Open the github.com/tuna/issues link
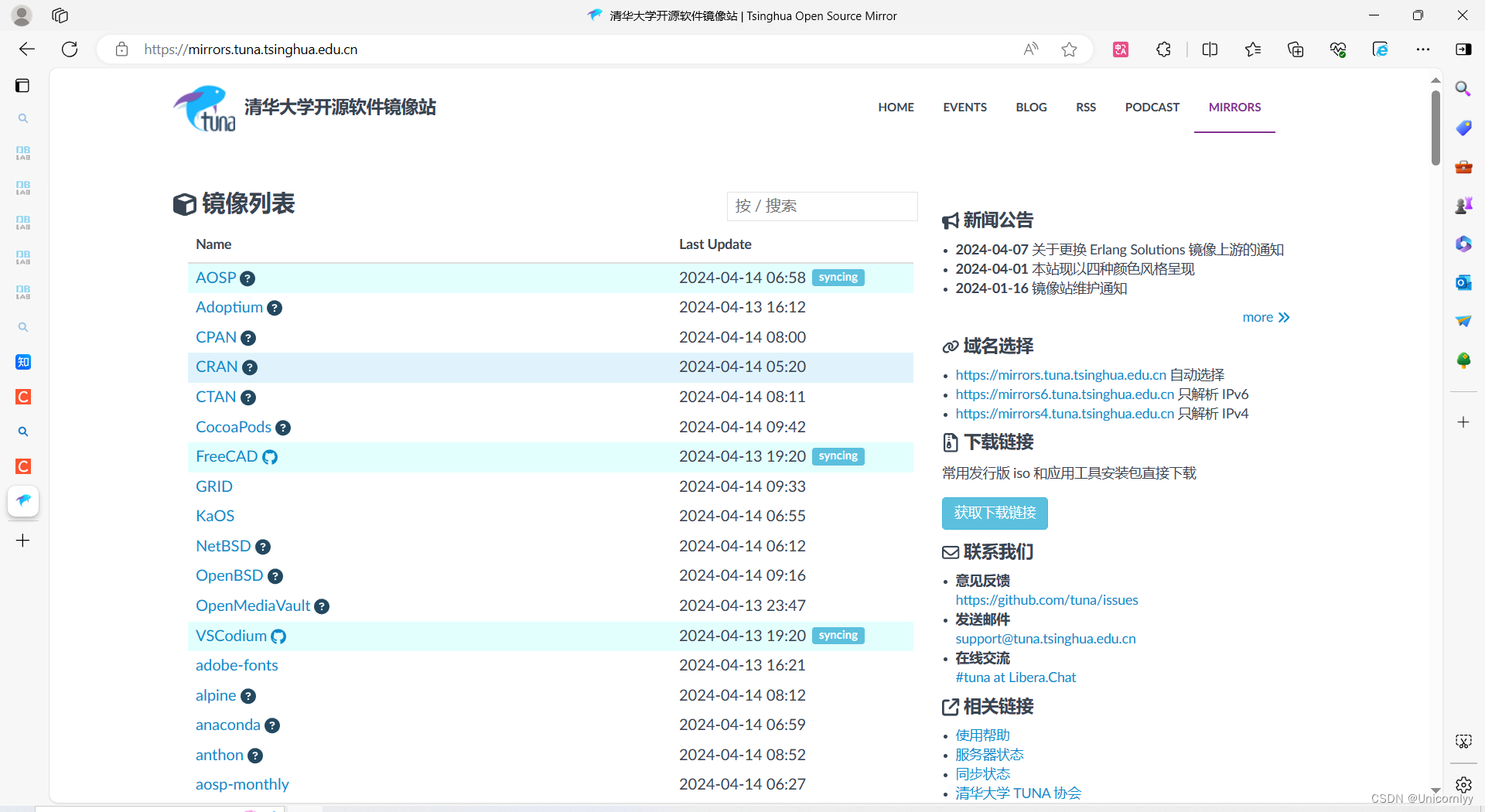The height and width of the screenshot is (812, 1485). [1046, 600]
